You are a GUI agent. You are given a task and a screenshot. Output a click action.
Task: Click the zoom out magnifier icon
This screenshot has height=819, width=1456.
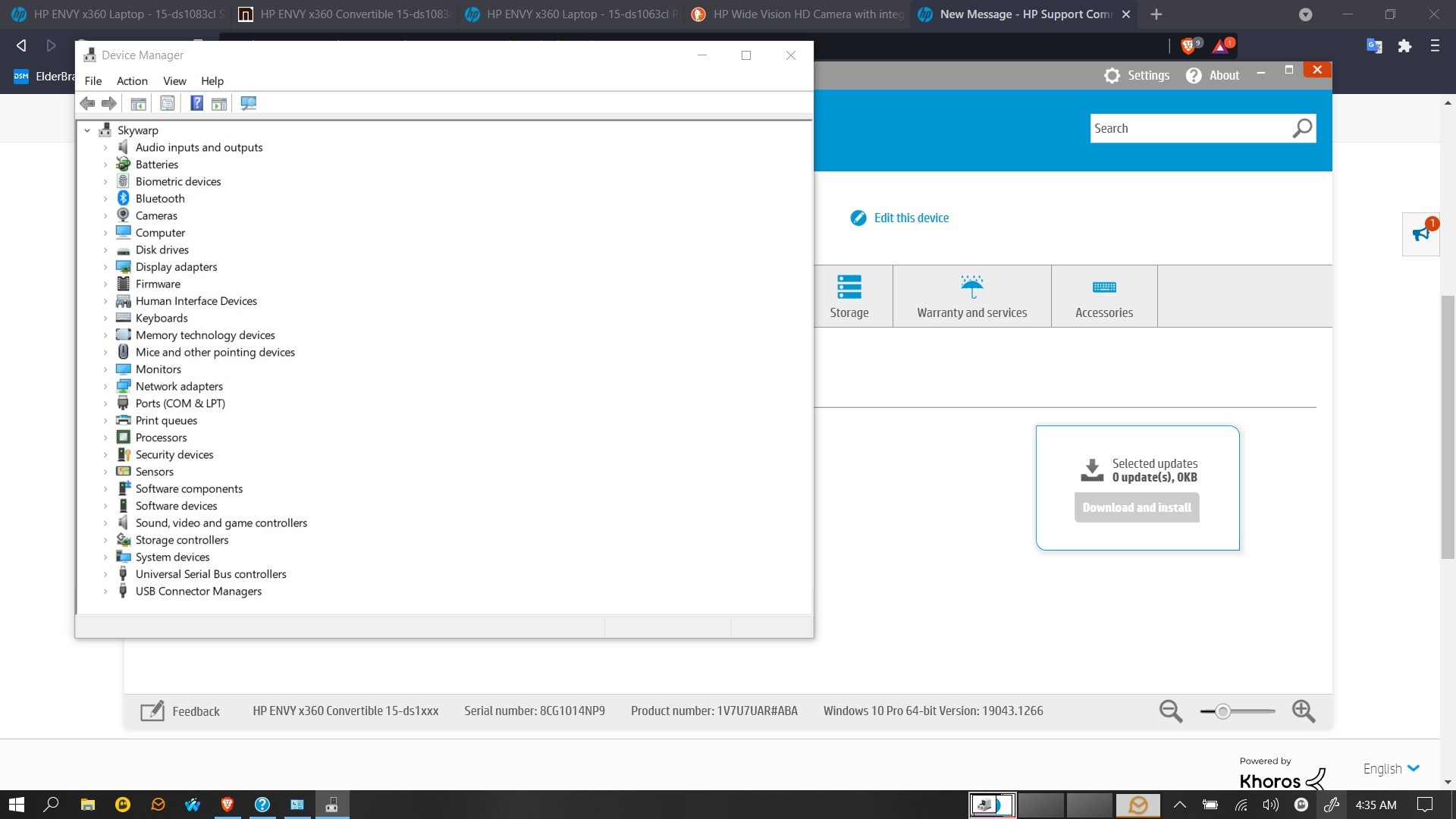point(1171,711)
